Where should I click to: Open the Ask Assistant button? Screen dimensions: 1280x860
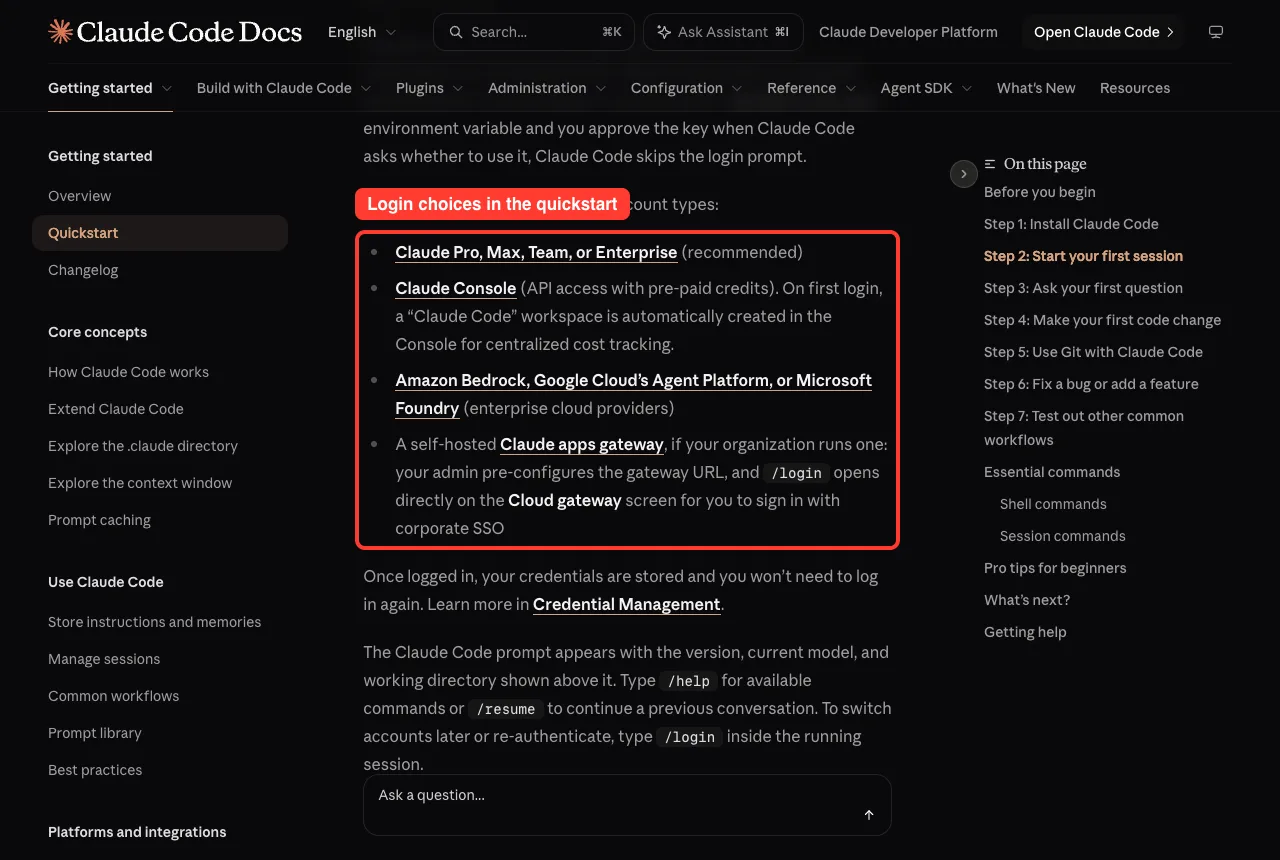click(x=722, y=32)
